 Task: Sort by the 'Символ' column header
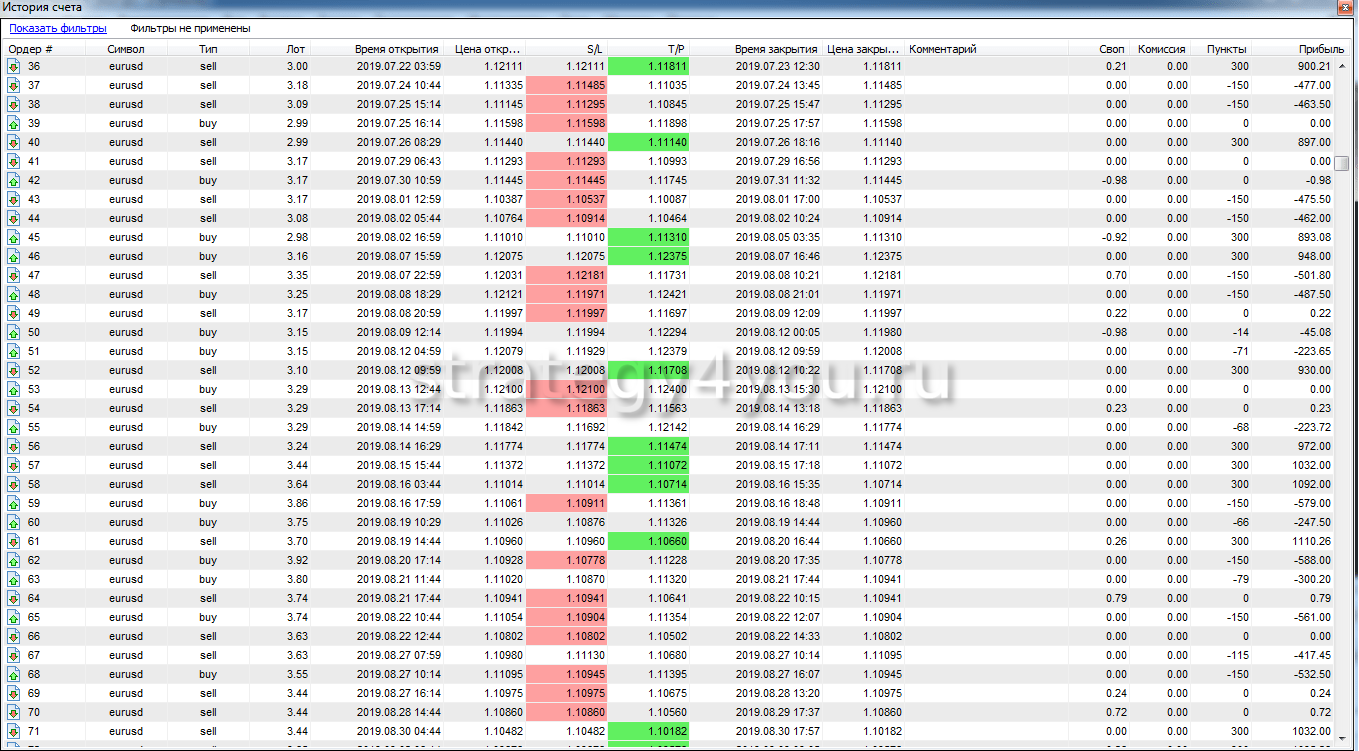(x=126, y=48)
